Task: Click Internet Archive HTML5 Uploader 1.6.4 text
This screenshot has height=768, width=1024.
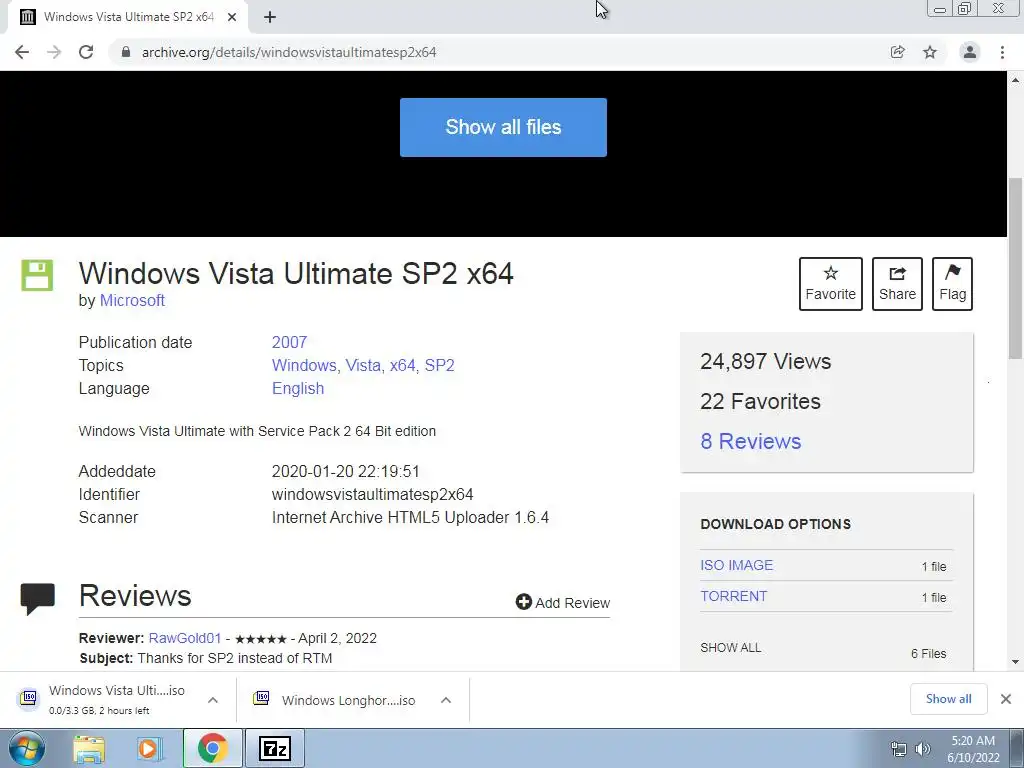Action: pyautogui.click(x=410, y=517)
